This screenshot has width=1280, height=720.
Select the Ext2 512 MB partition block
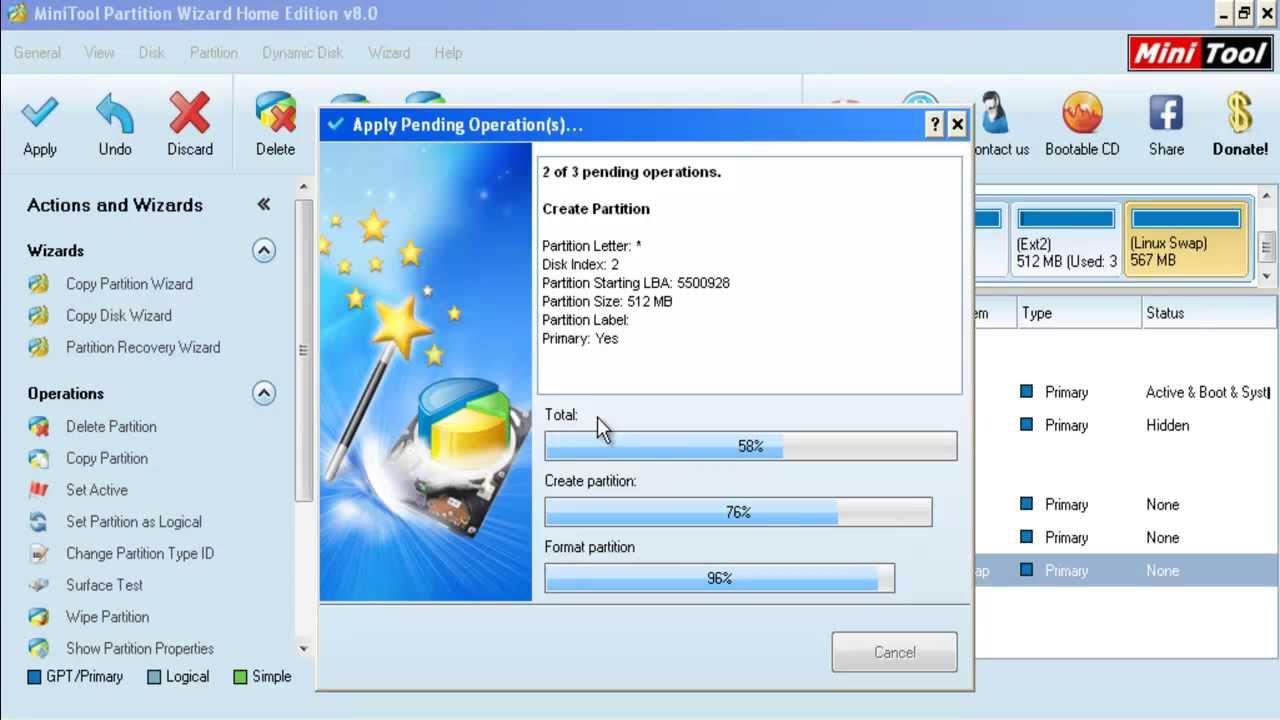pos(1066,238)
